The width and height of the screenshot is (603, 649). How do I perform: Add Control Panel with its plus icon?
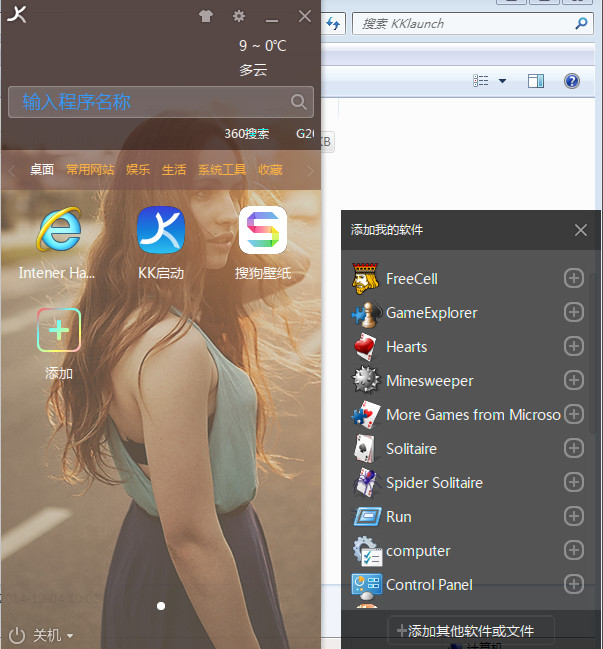point(574,584)
